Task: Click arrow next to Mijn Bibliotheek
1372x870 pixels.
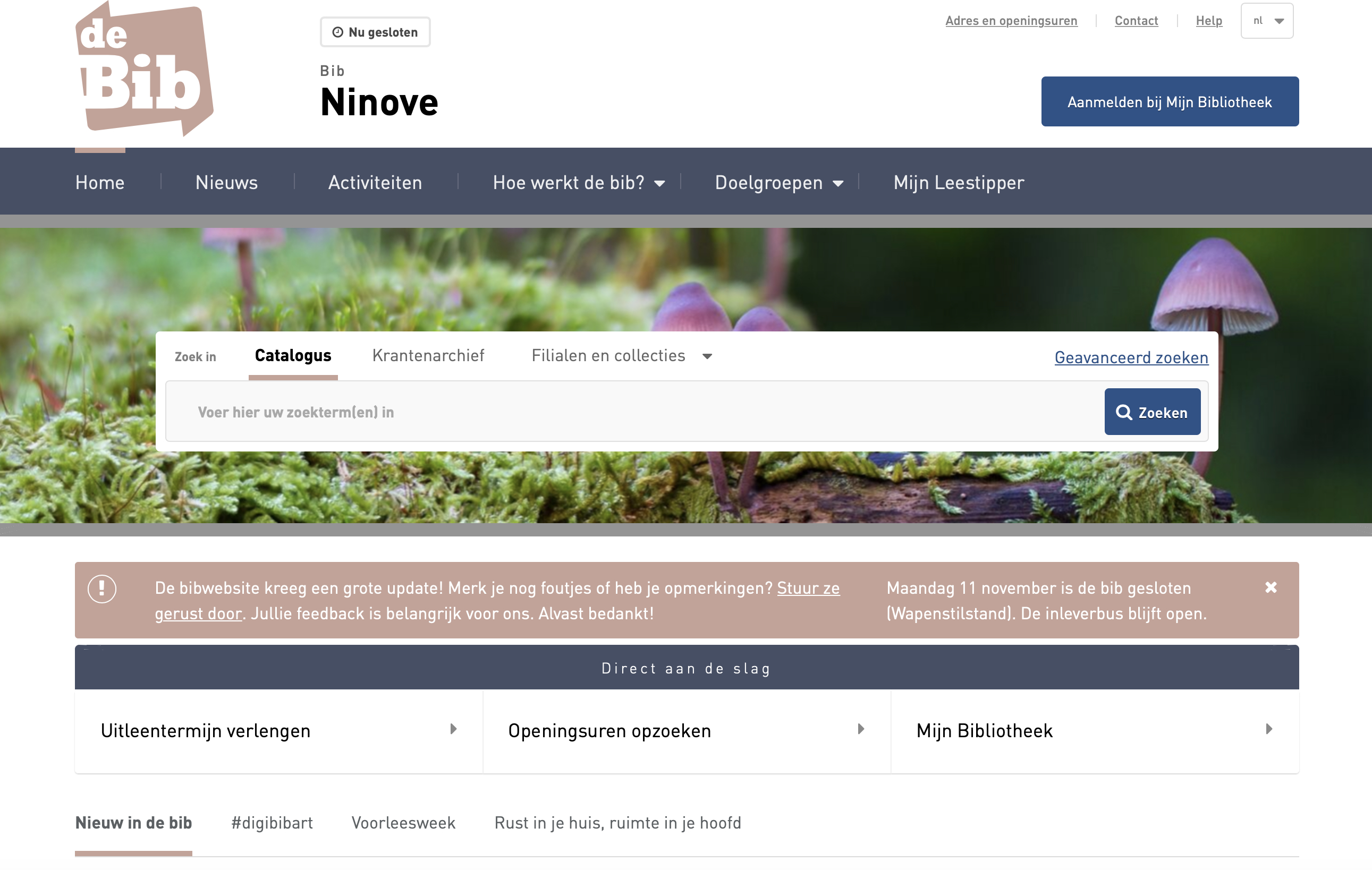Action: point(1269,729)
